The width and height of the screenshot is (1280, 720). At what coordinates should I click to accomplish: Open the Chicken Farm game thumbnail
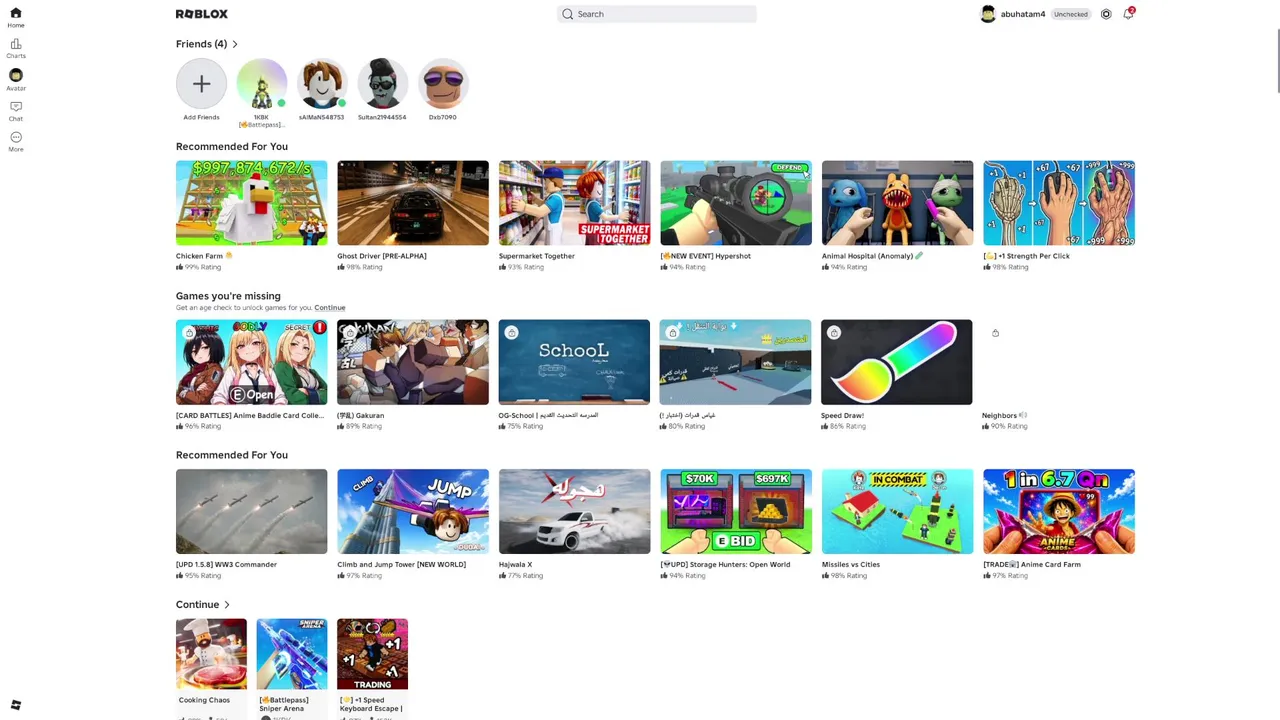(x=251, y=203)
